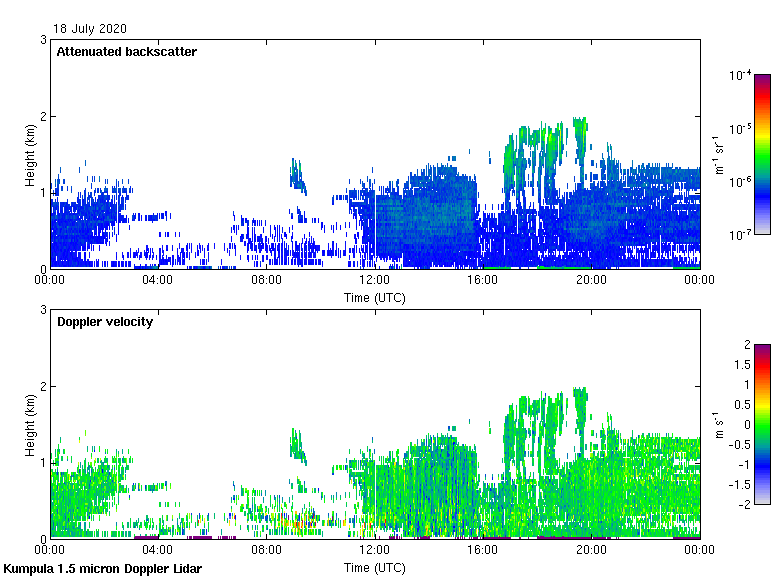Click the 10⁻⁴ label on the backscatter color bar
Screen dimensions: 780x580
click(x=740, y=75)
